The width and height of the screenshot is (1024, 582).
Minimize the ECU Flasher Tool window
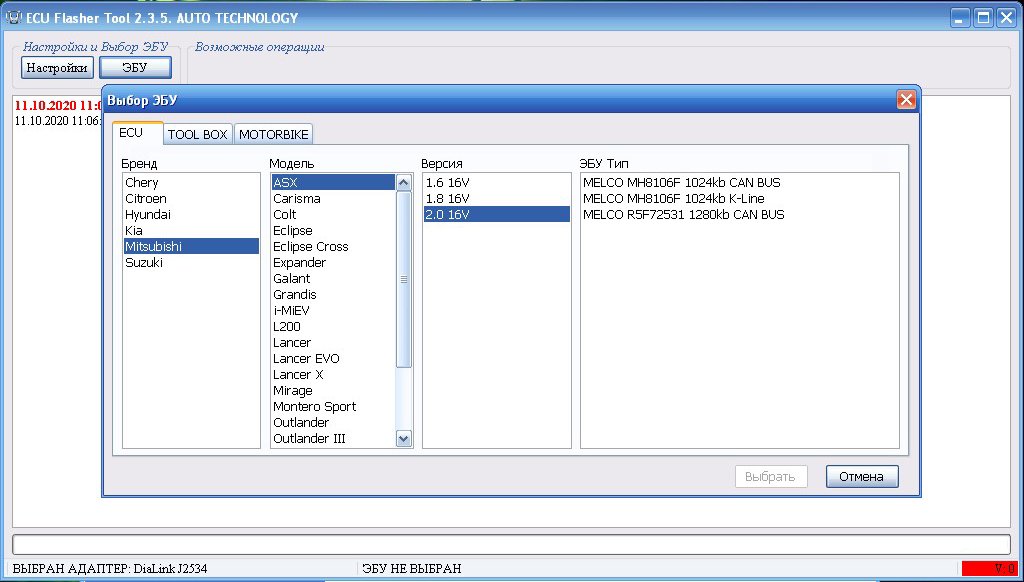click(x=959, y=18)
